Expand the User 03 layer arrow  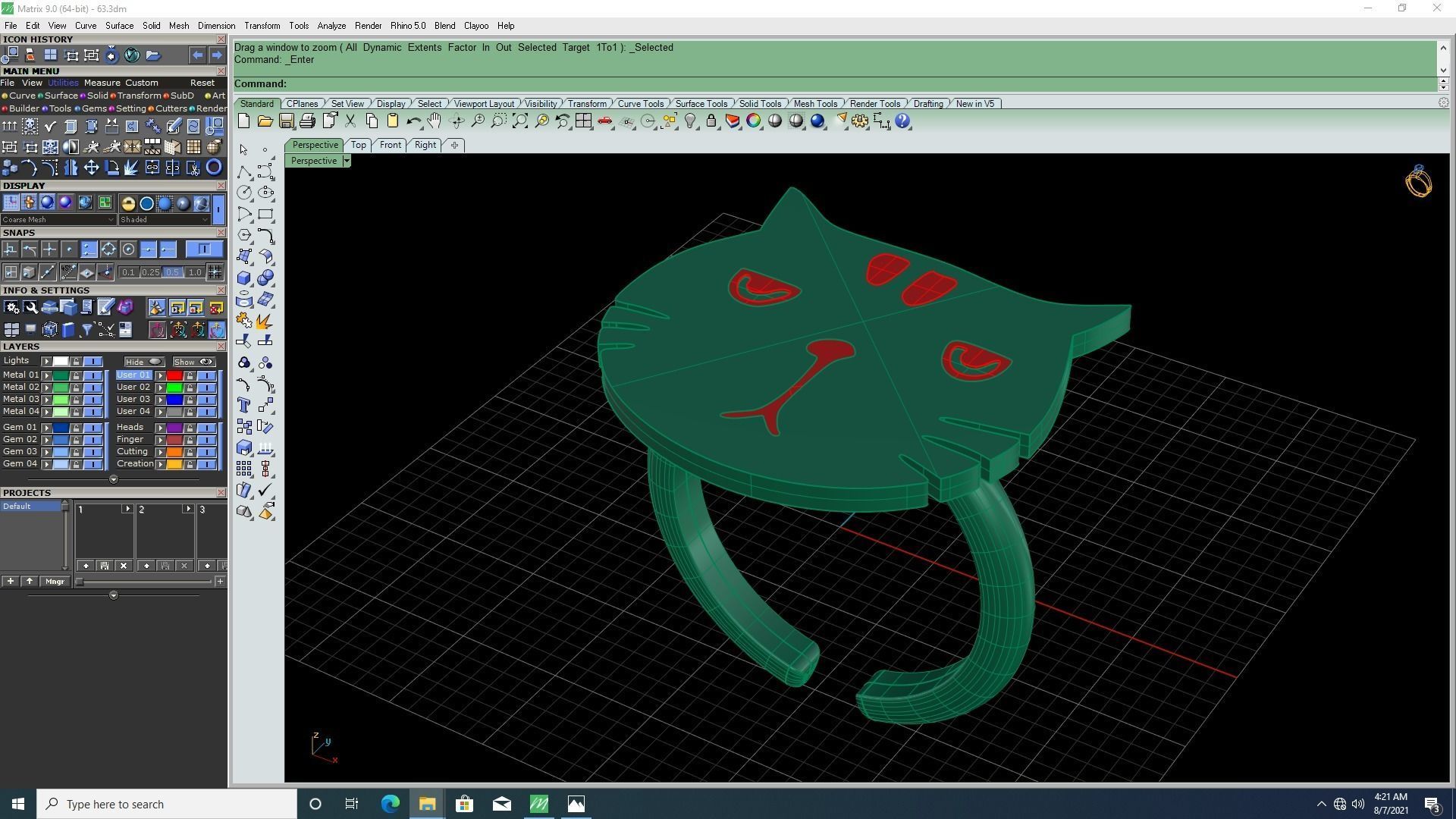(160, 400)
